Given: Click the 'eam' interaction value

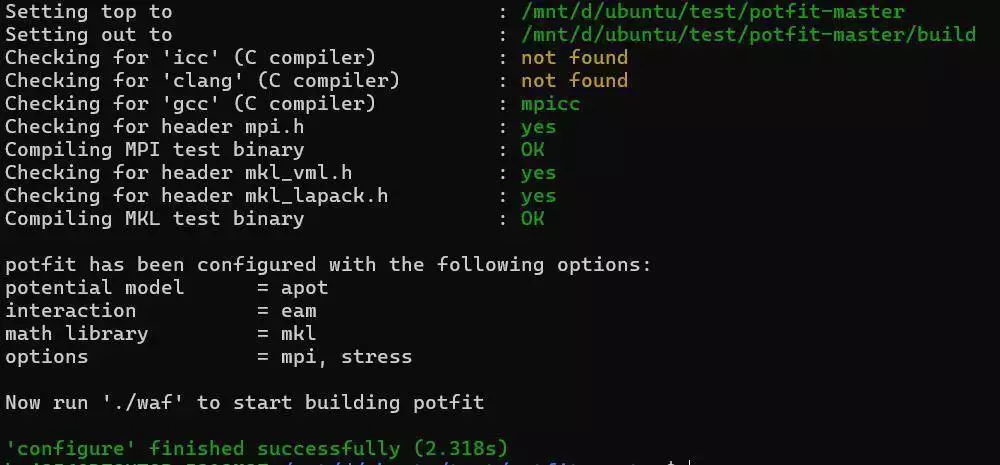Looking at the screenshot, I should tap(298, 311).
